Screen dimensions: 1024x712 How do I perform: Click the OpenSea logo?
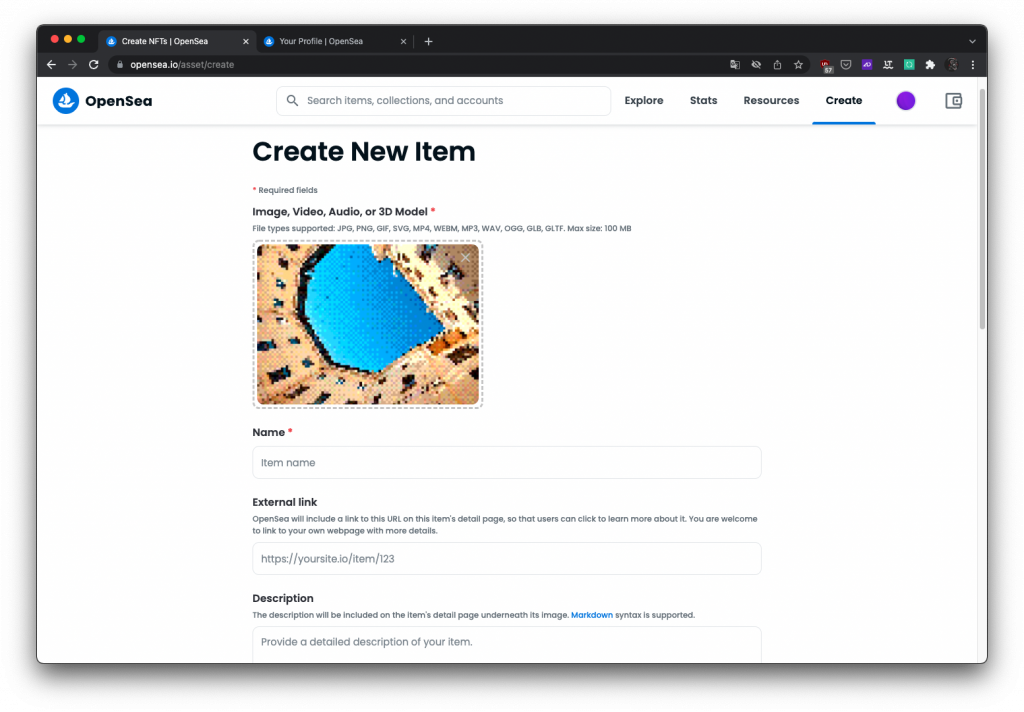(103, 101)
